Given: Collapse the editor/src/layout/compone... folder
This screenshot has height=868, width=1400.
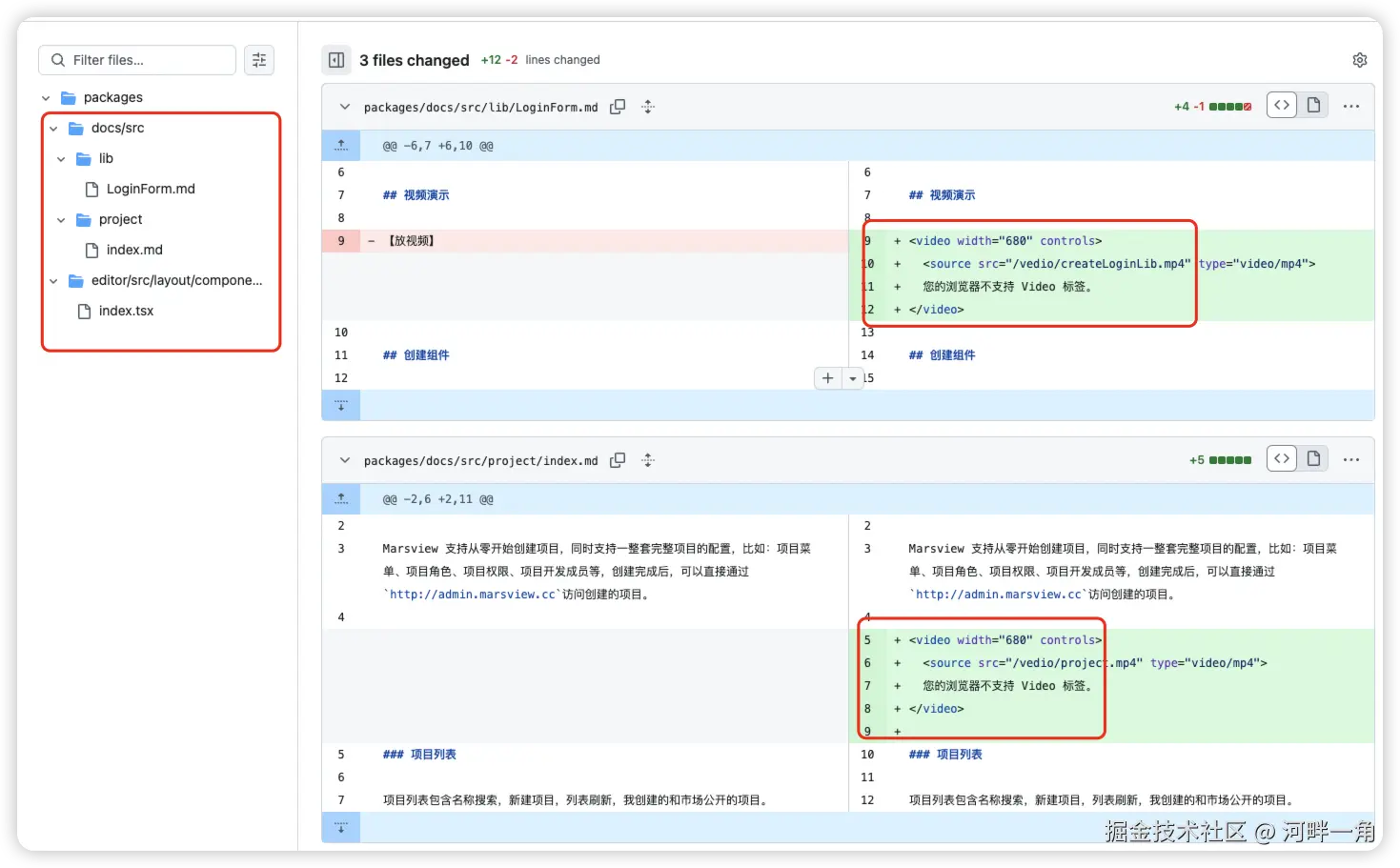Looking at the screenshot, I should point(53,280).
